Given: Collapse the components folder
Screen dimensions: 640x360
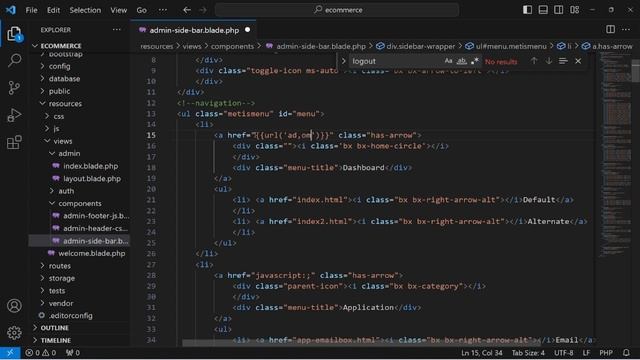Looking at the screenshot, I should (80, 203).
